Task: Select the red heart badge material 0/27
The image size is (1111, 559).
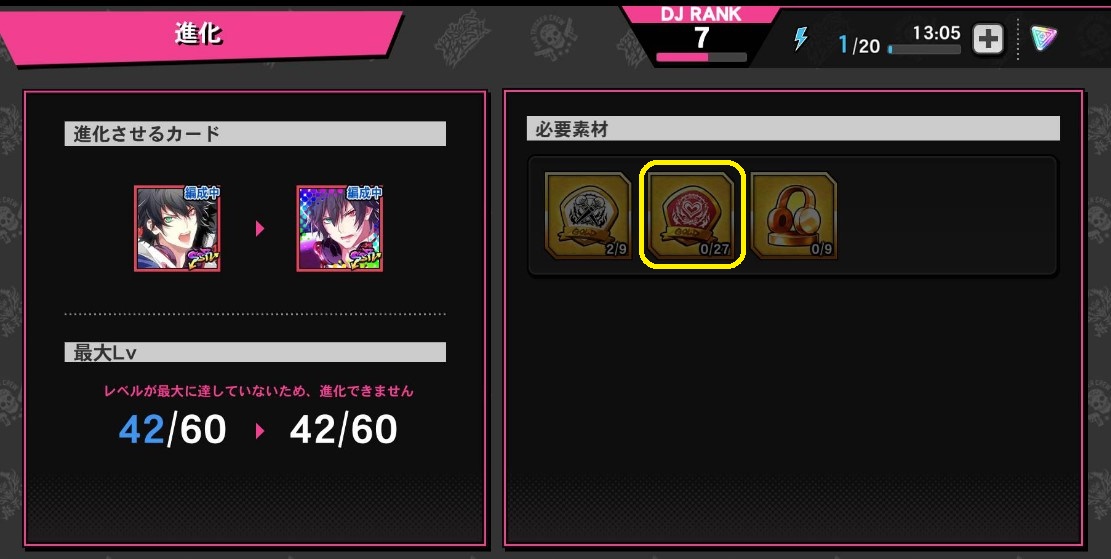Action: tap(692, 215)
